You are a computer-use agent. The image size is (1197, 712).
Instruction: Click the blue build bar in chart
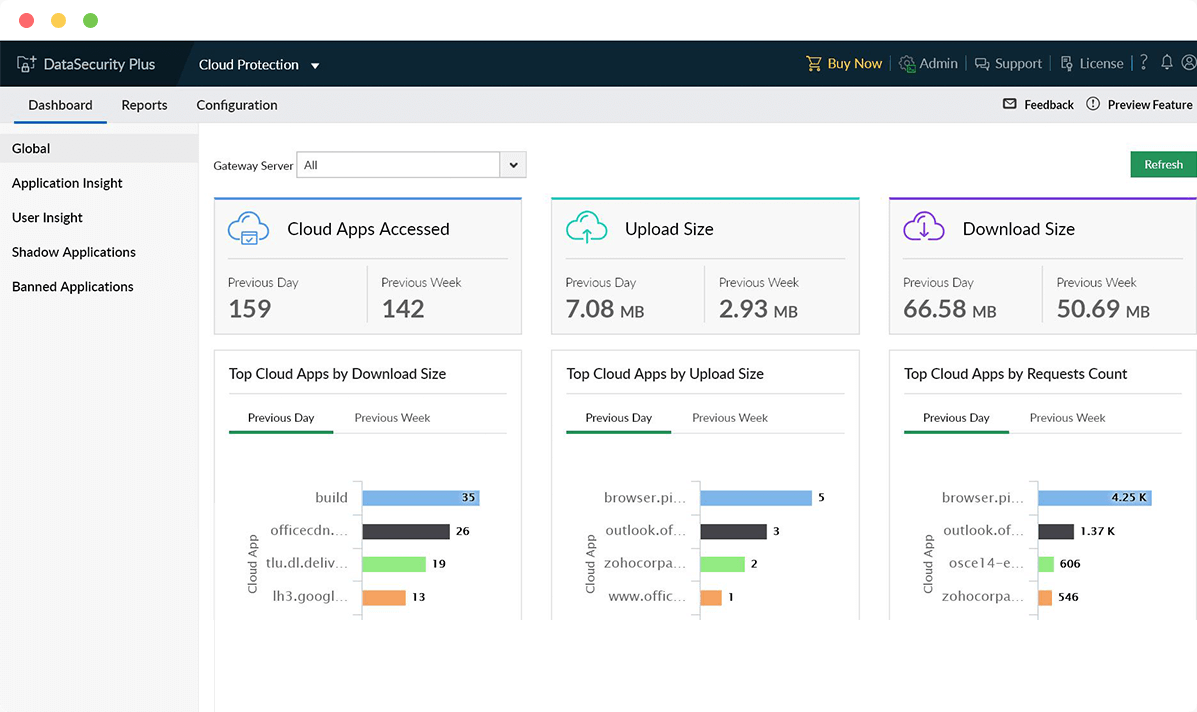[x=420, y=498]
